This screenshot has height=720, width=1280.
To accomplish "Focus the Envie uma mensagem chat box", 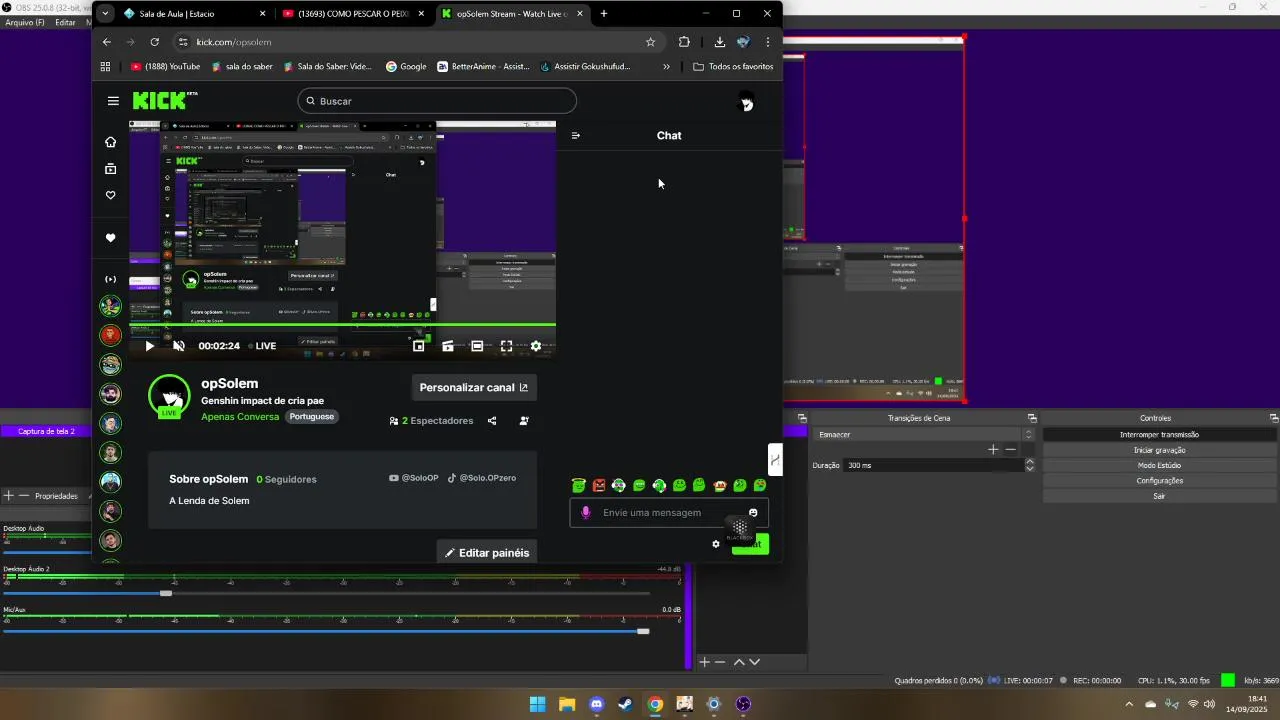I will tap(669, 513).
